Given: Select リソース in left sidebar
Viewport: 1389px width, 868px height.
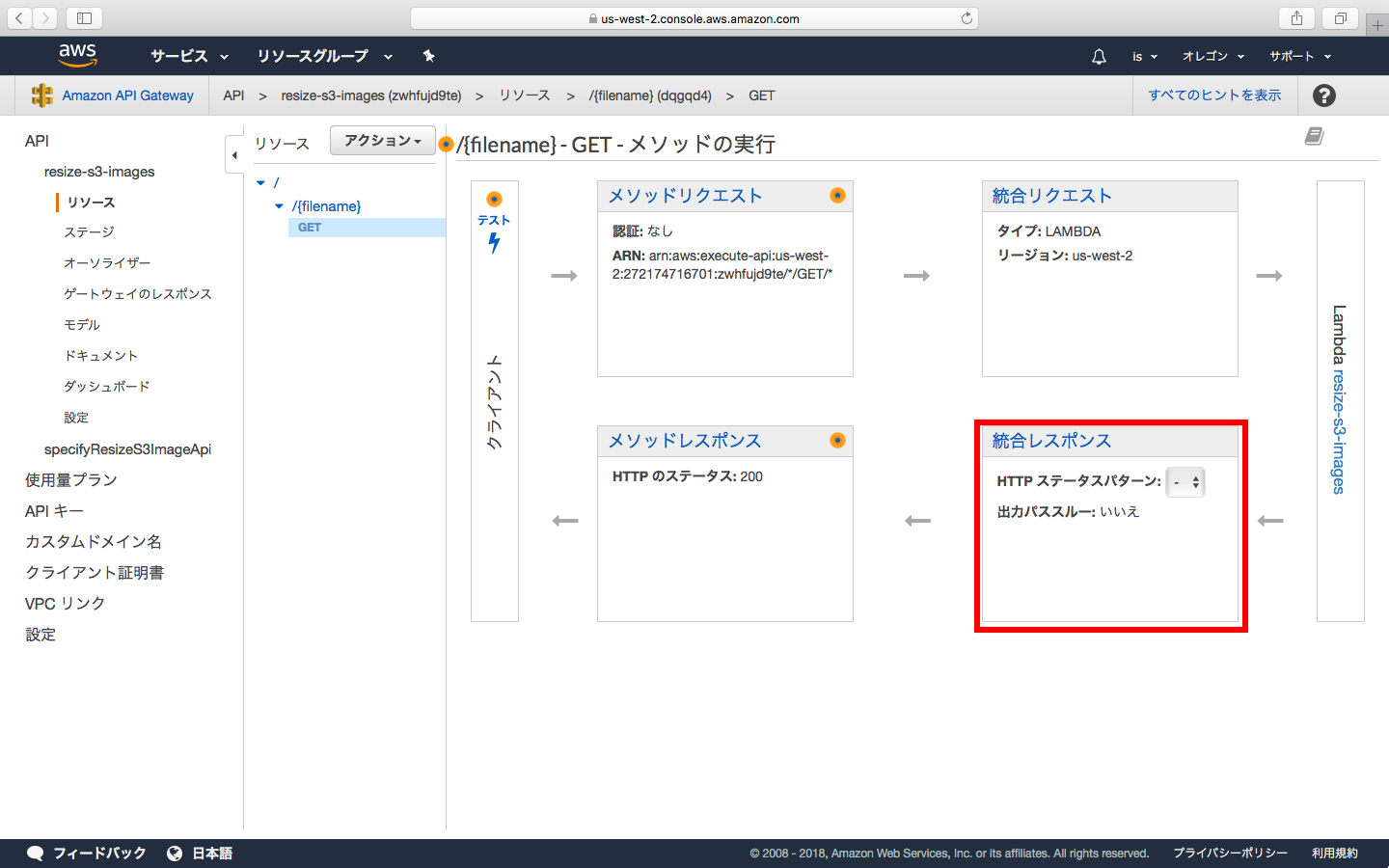Looking at the screenshot, I should (x=91, y=203).
